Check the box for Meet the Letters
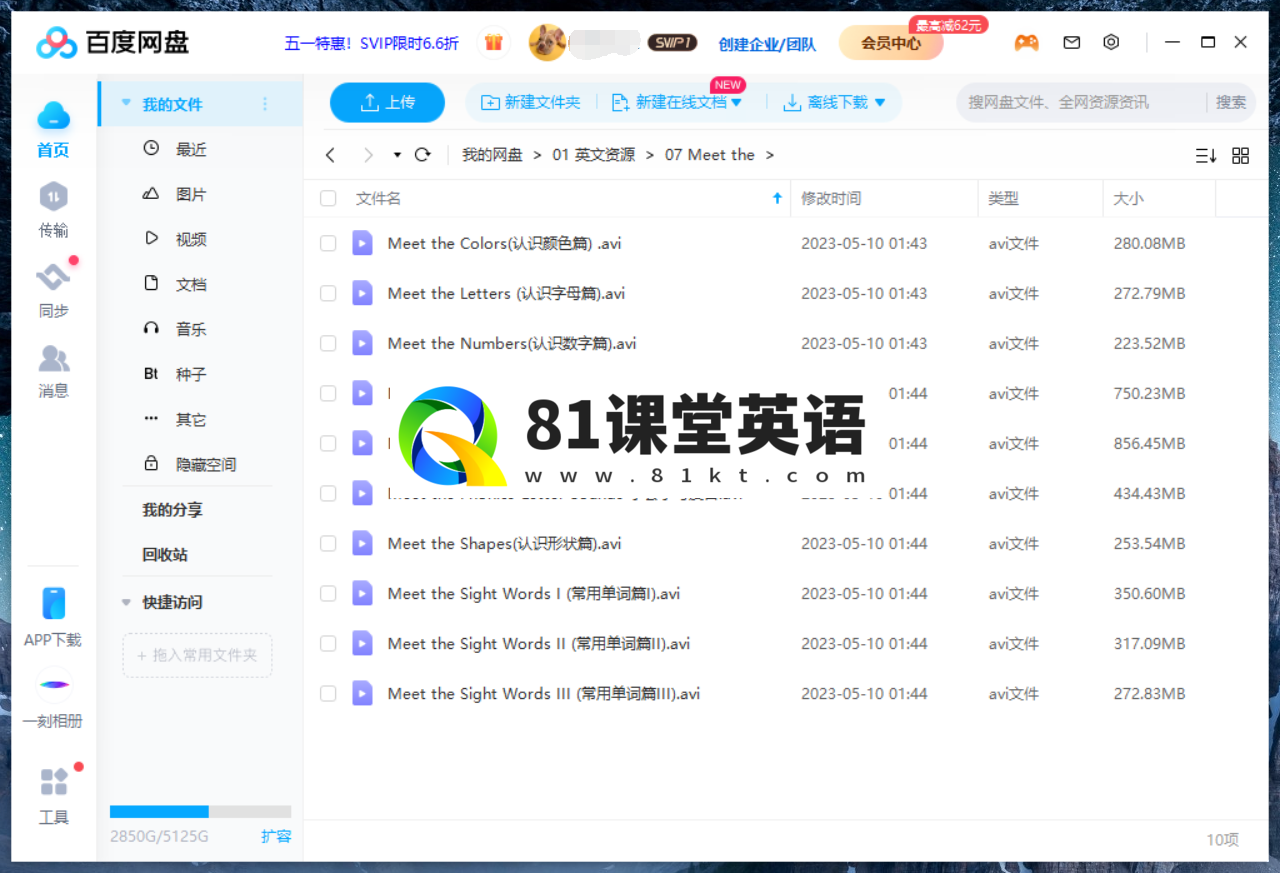 pyautogui.click(x=328, y=293)
